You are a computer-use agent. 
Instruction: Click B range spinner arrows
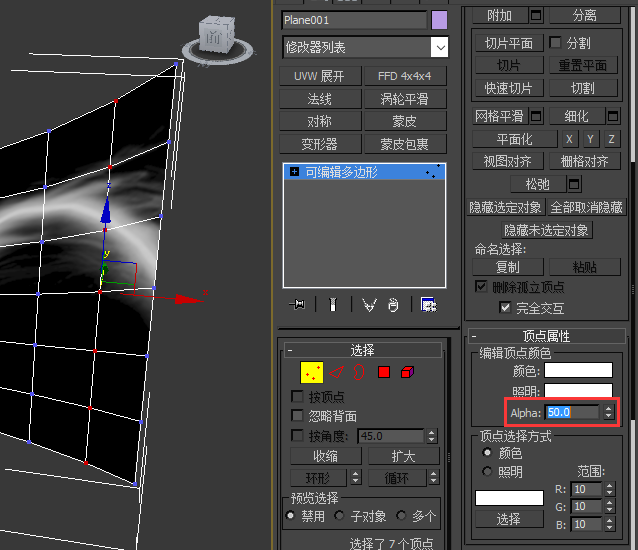pos(610,524)
